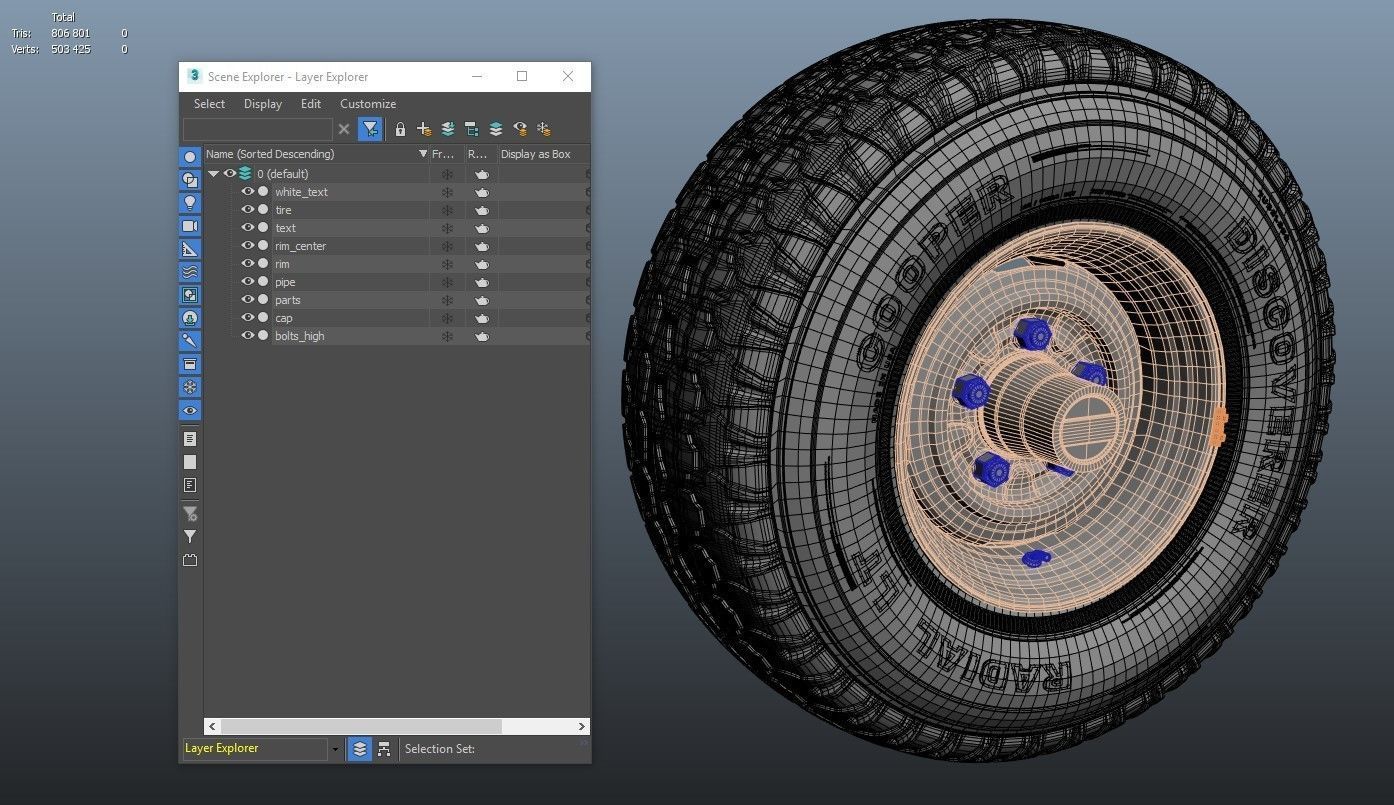The height and width of the screenshot is (805, 1394).
Task: Switch to Sort by Layer mode button
Action: (x=360, y=749)
